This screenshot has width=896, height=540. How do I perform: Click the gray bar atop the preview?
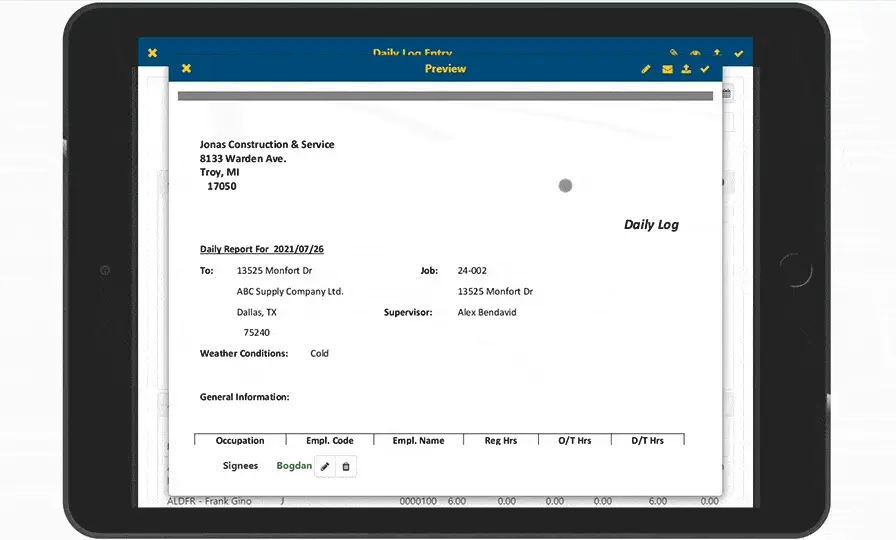point(445,96)
